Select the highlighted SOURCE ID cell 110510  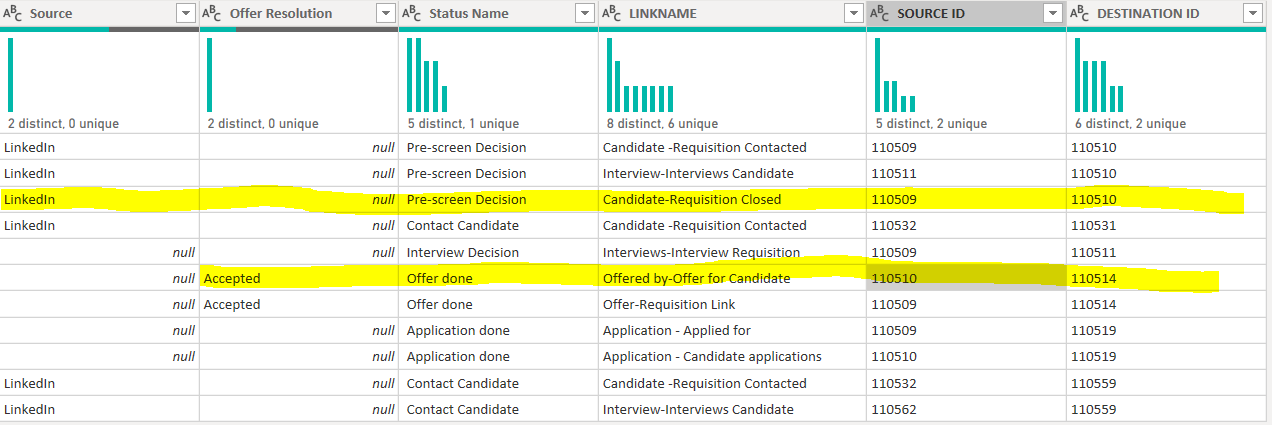click(966, 278)
